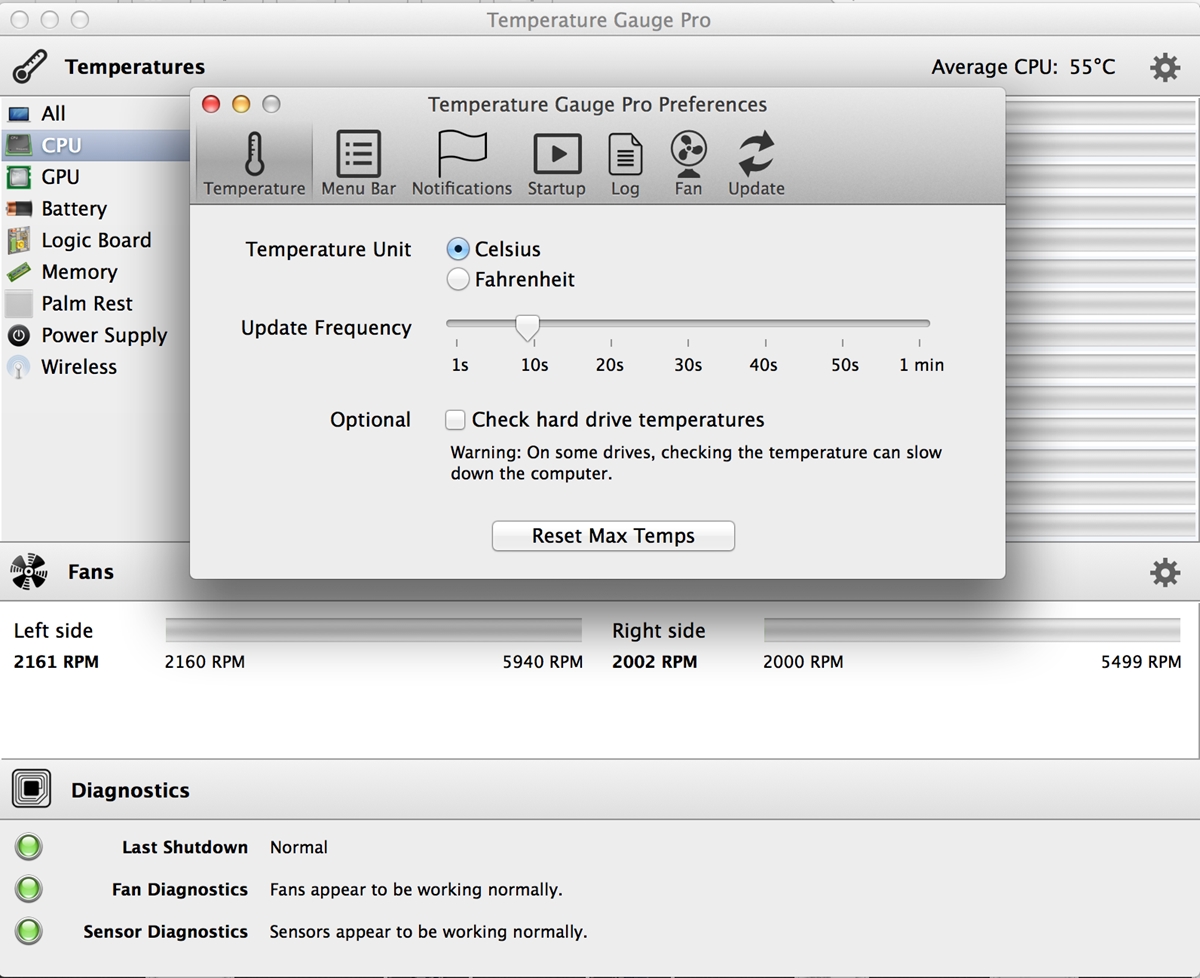
Task: Open the Update preferences tab
Action: click(x=756, y=163)
